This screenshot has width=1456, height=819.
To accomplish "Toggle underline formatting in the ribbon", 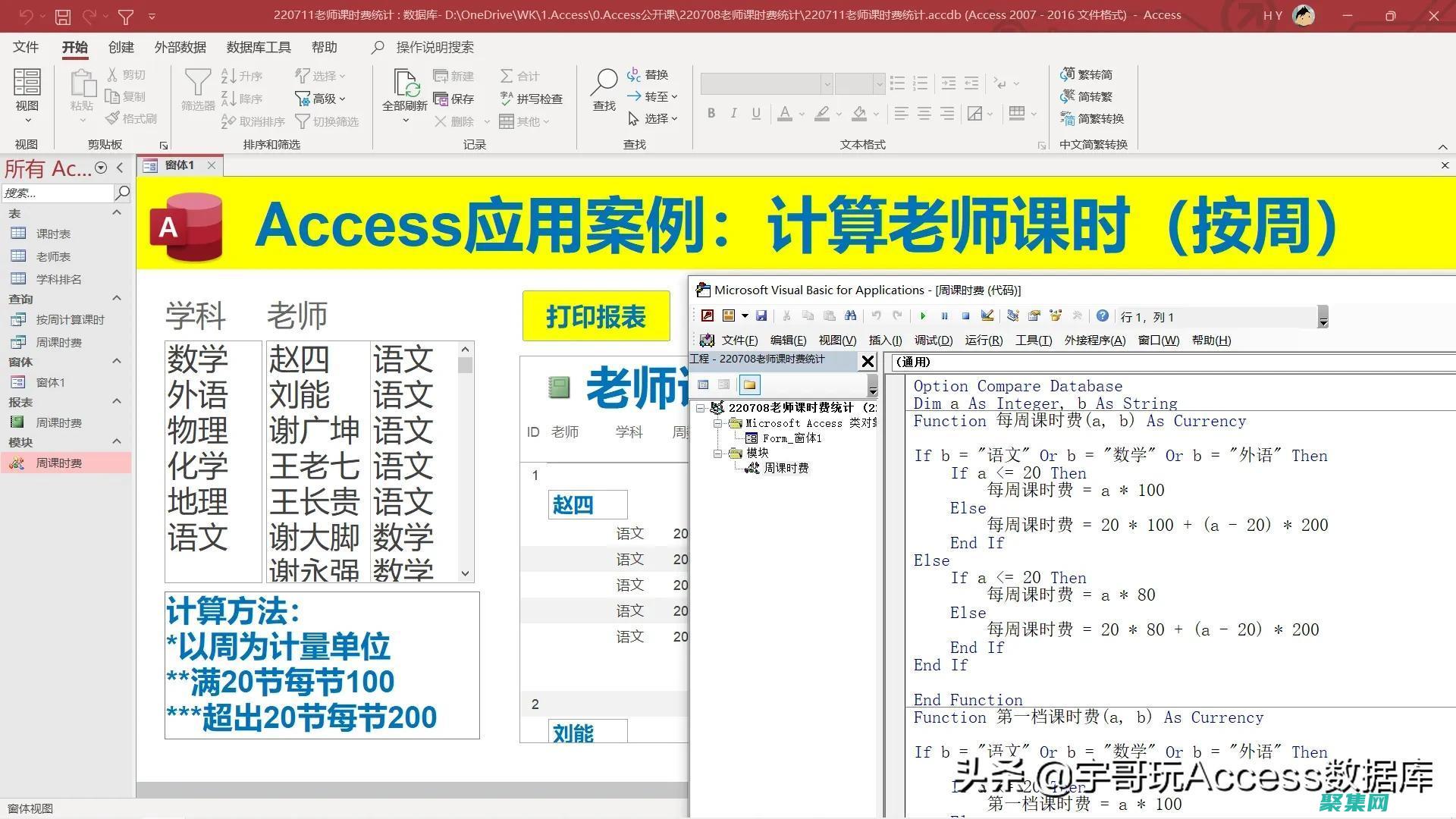I will (x=755, y=113).
